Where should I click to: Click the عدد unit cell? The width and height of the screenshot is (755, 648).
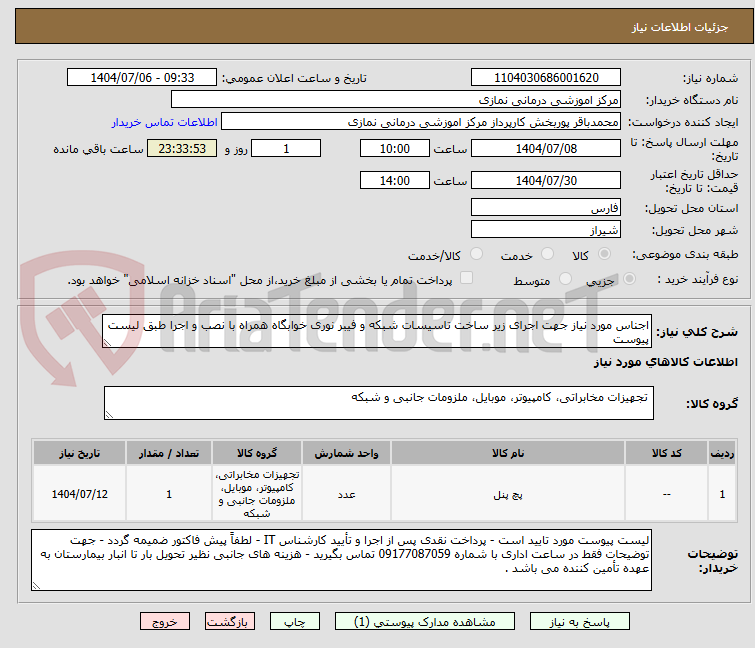click(x=346, y=494)
